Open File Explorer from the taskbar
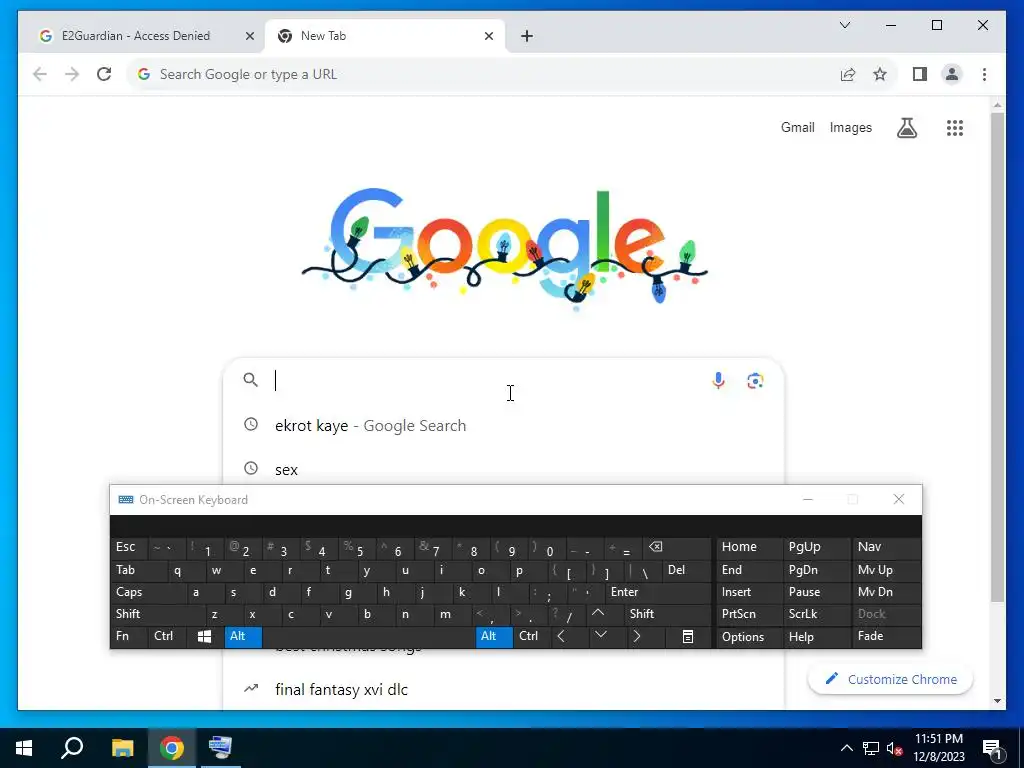 (x=122, y=748)
